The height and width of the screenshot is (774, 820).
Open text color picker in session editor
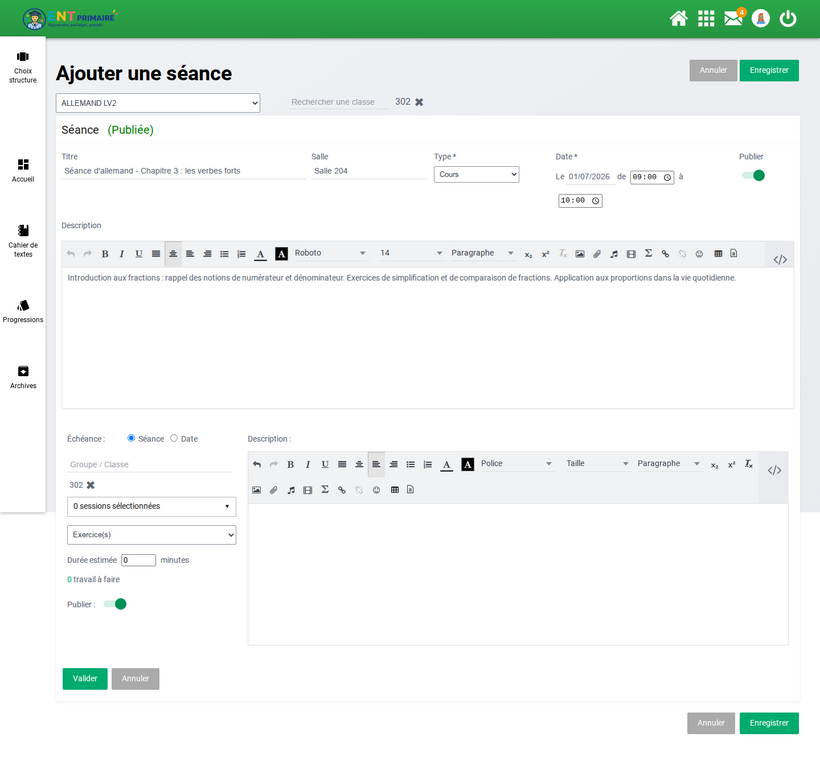pyautogui.click(x=260, y=254)
